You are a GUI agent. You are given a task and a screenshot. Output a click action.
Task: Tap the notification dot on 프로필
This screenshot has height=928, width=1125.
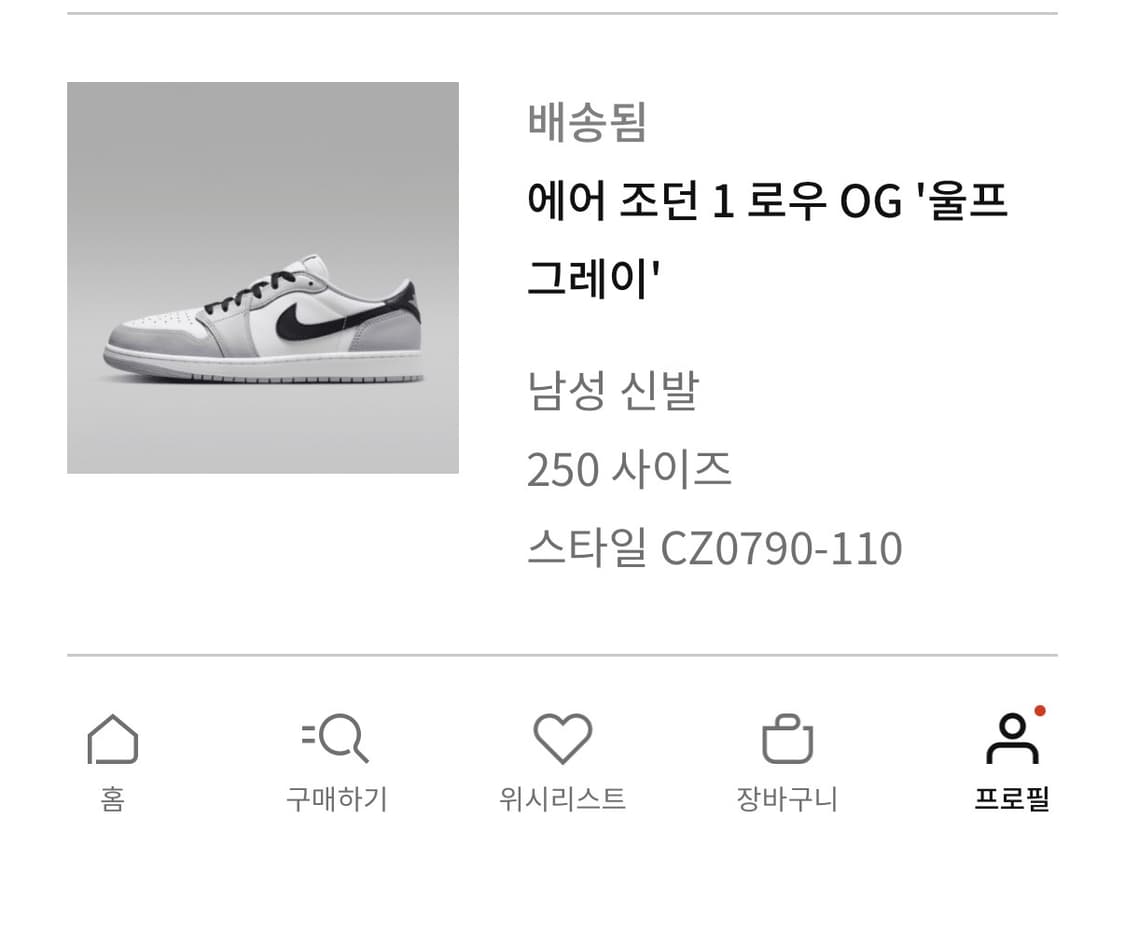click(1040, 711)
